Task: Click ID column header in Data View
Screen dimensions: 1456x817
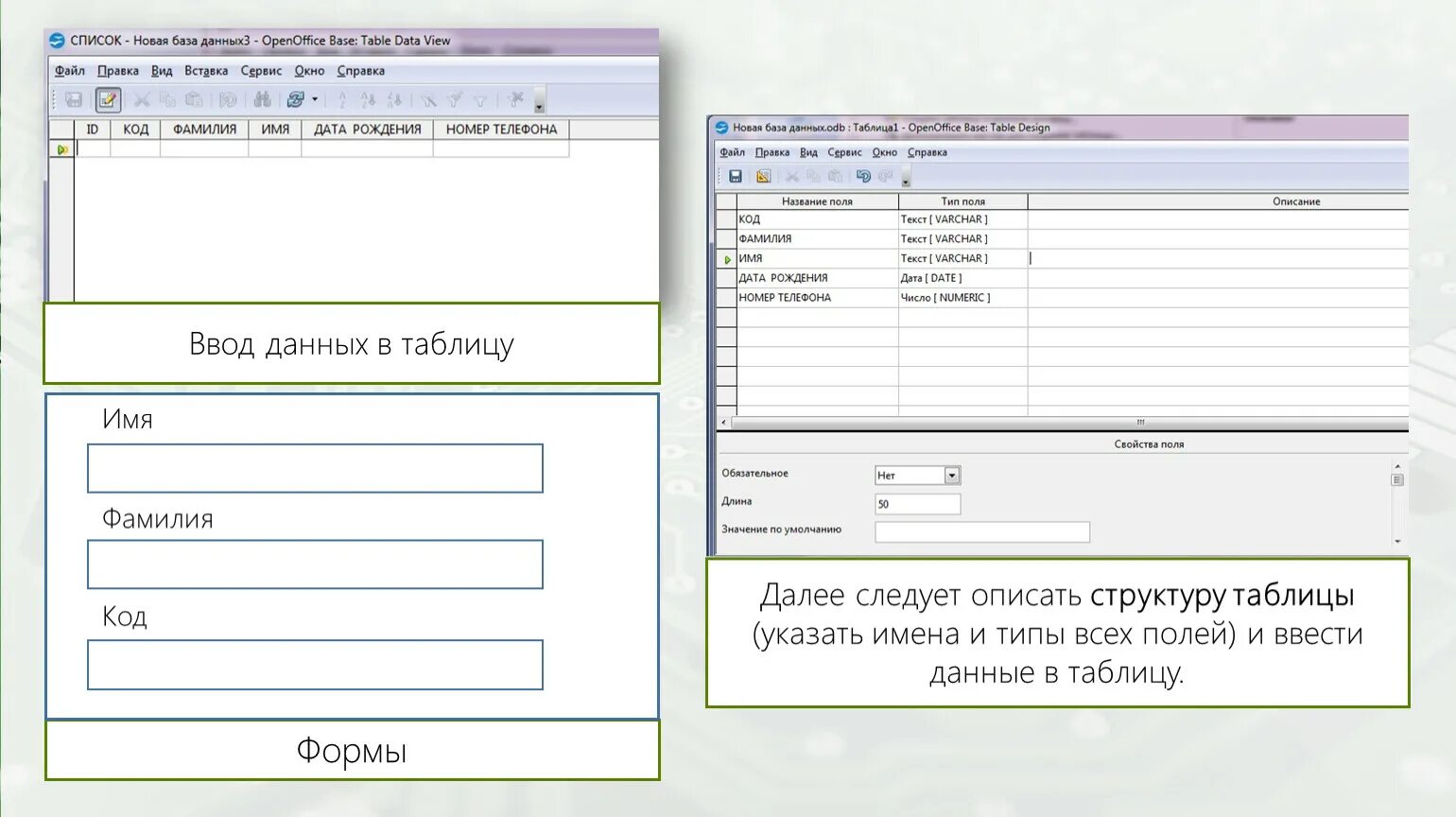Action: click(93, 130)
